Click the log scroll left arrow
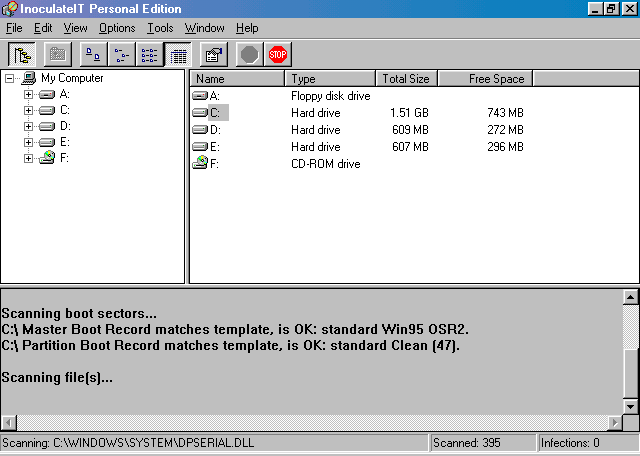This screenshot has width=640, height=456. coord(9,422)
